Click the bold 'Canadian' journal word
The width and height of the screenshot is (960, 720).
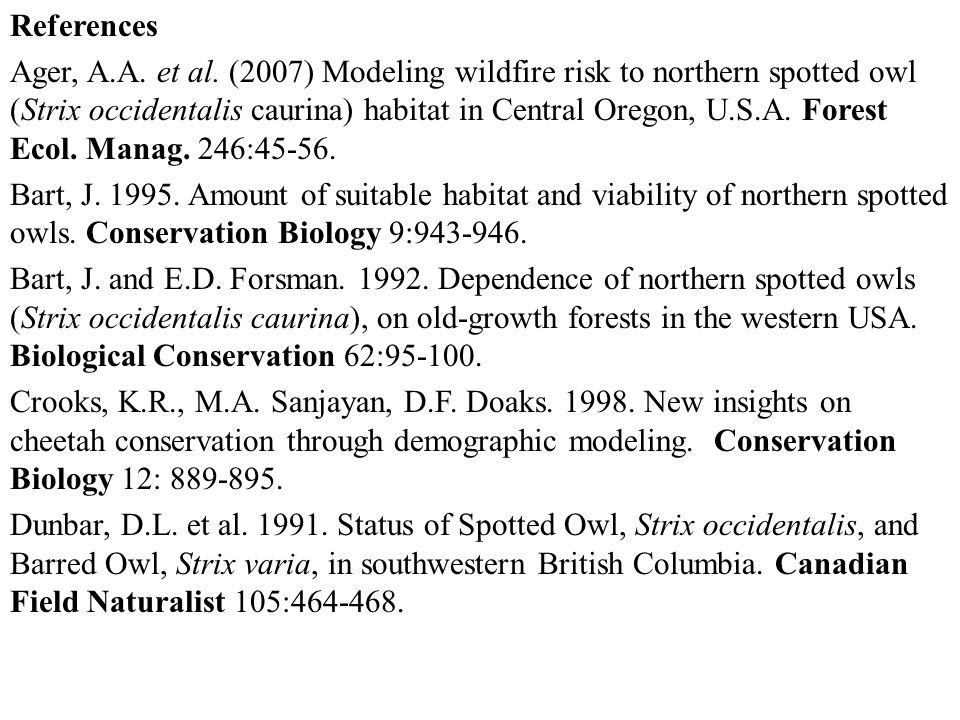[841, 564]
